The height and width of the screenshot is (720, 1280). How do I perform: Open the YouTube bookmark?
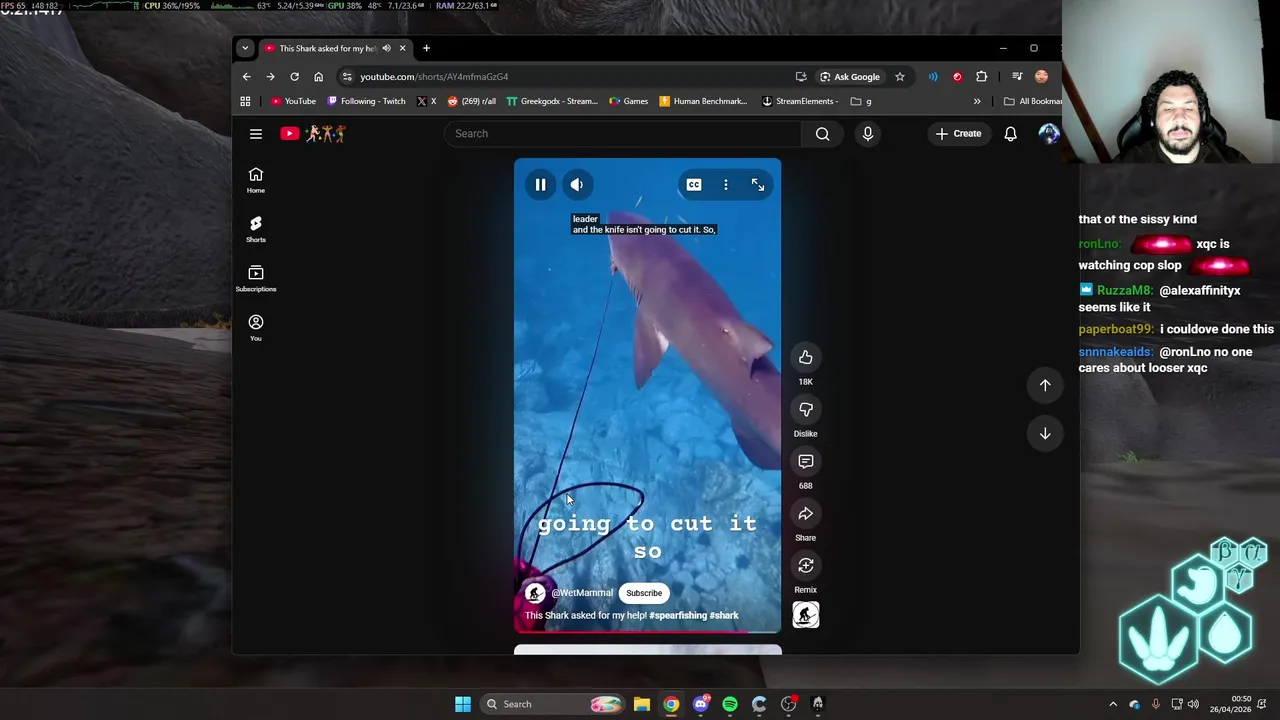293,101
